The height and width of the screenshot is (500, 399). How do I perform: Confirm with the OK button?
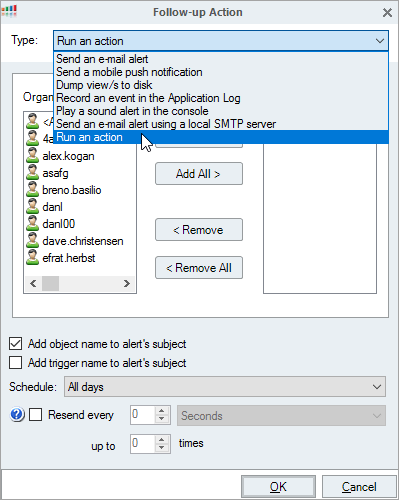278,487
